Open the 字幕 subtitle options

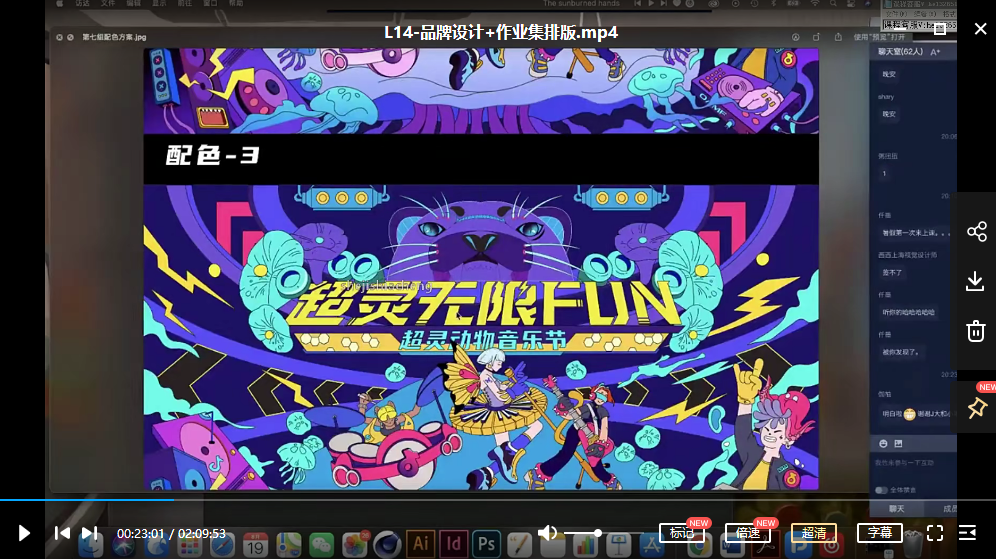click(x=880, y=533)
